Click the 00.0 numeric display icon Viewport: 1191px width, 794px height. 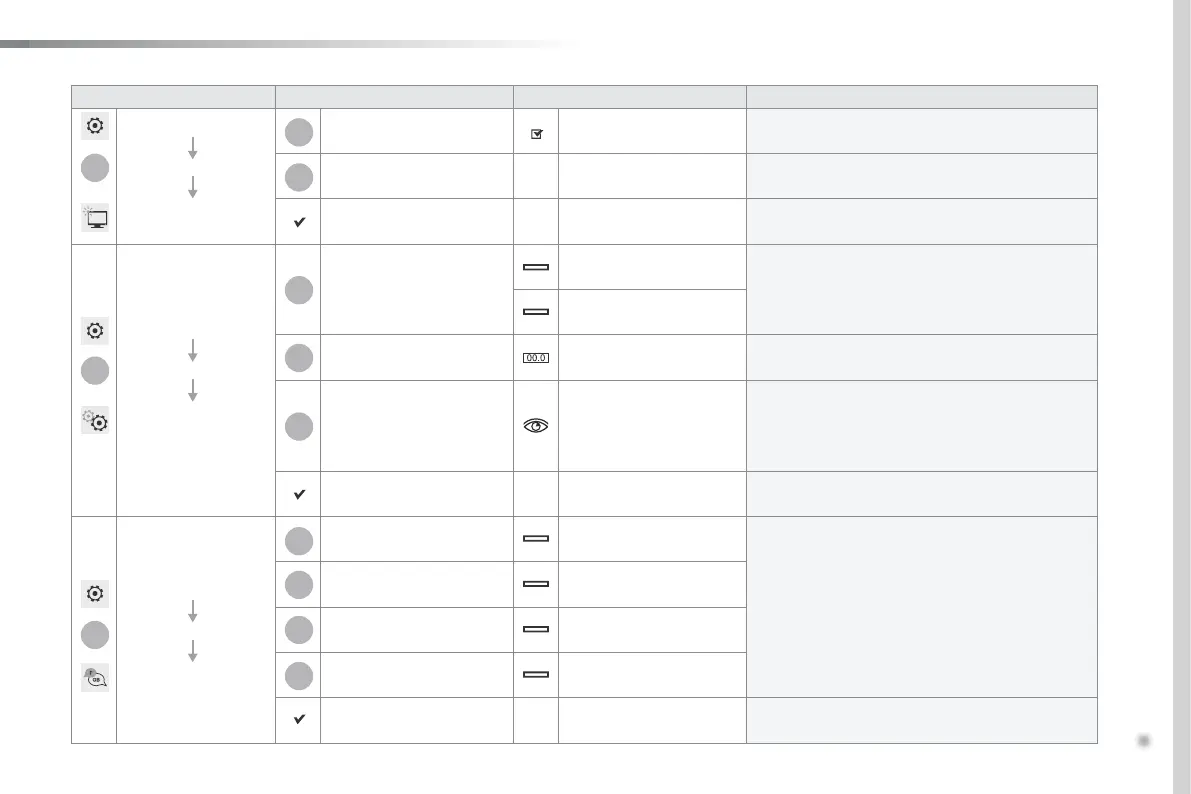[536, 357]
